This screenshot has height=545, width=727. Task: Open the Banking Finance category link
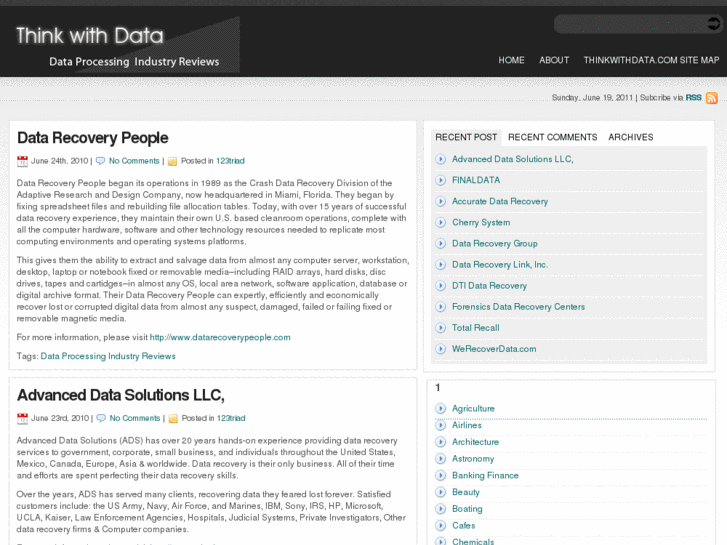(485, 475)
